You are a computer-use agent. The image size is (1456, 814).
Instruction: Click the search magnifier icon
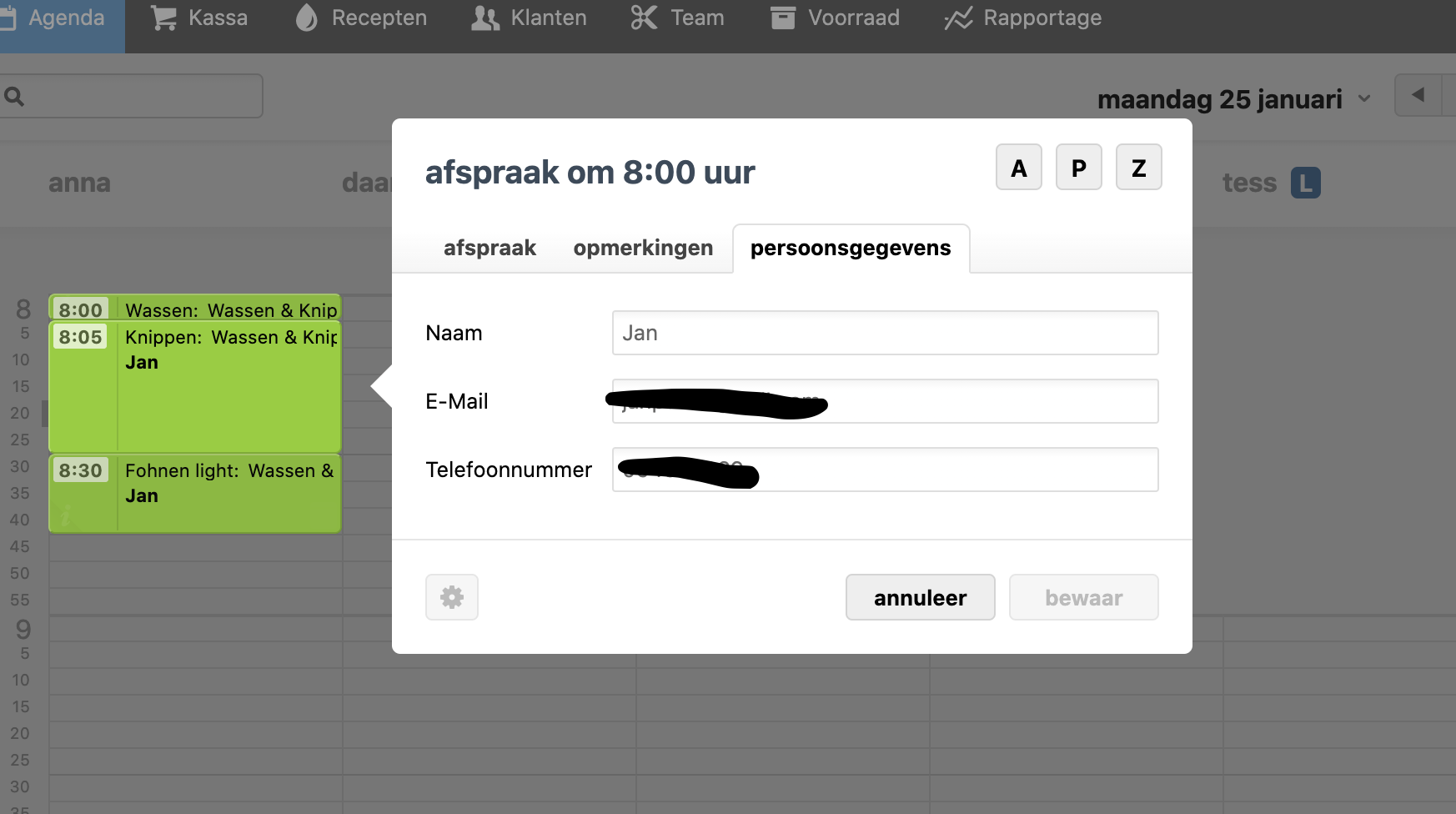(x=14, y=97)
